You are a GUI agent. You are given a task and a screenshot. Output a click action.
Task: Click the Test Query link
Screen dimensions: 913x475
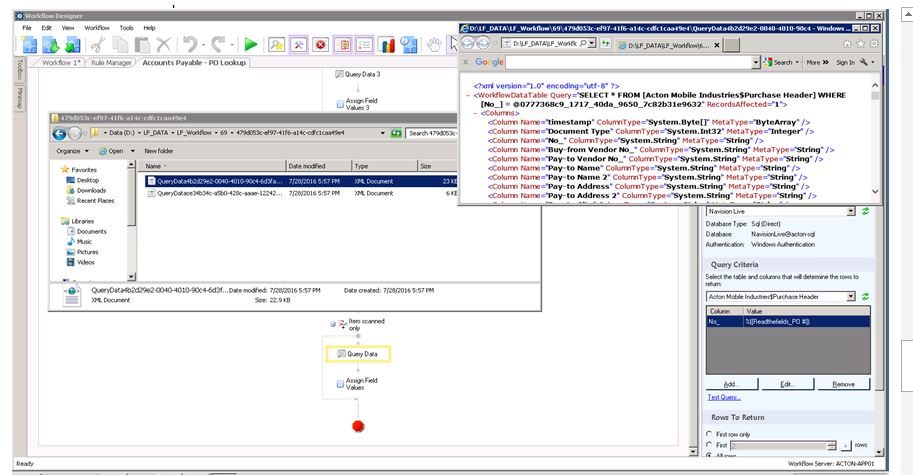coord(722,397)
